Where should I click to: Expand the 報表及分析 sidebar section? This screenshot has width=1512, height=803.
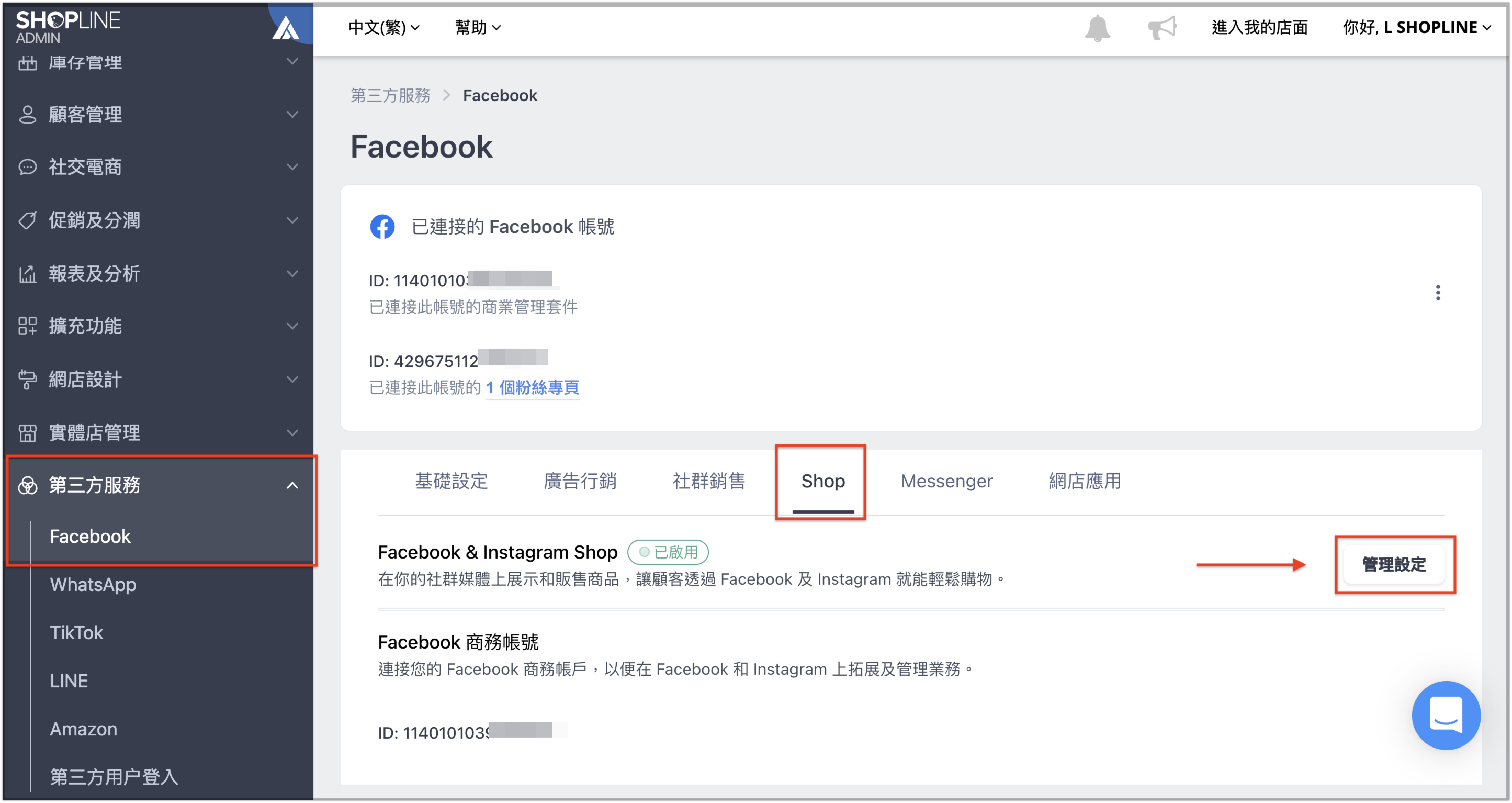pos(159,274)
